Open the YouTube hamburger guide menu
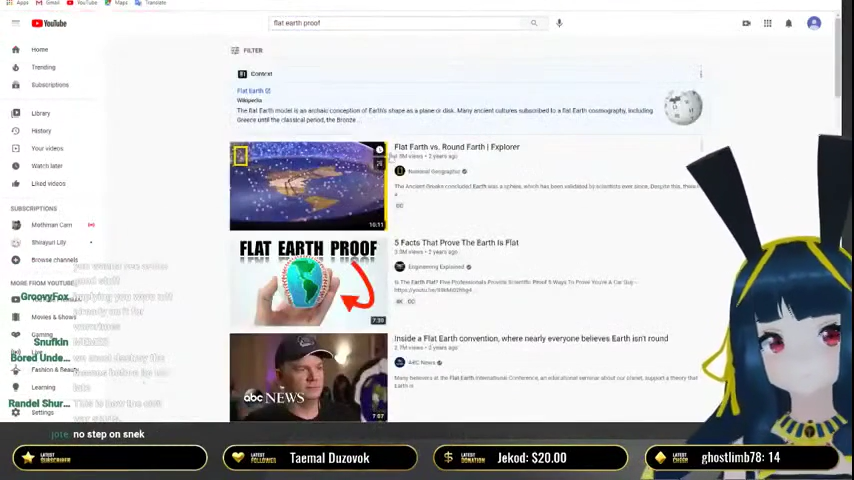854x480 pixels. [x=15, y=23]
